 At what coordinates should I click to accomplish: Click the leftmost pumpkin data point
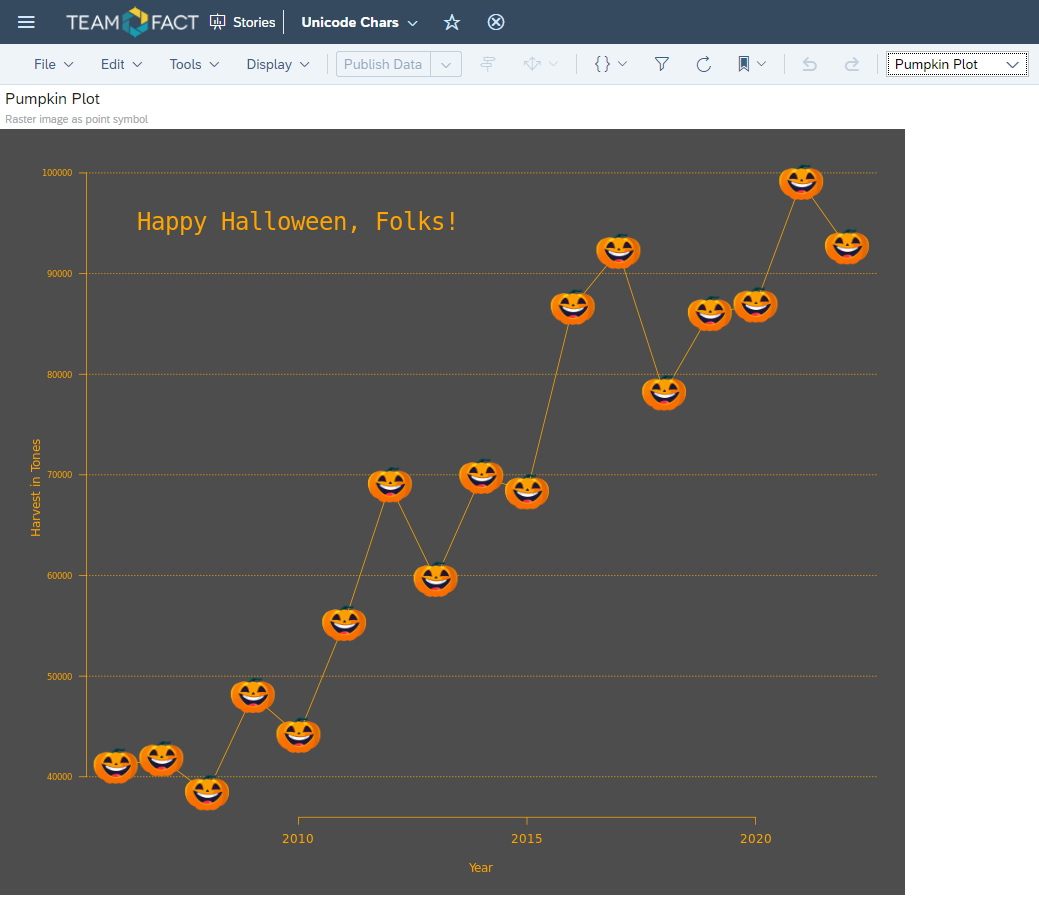point(115,766)
